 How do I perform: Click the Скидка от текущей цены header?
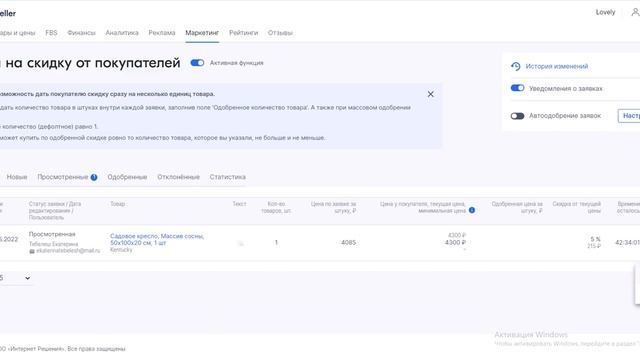pyautogui.click(x=577, y=207)
